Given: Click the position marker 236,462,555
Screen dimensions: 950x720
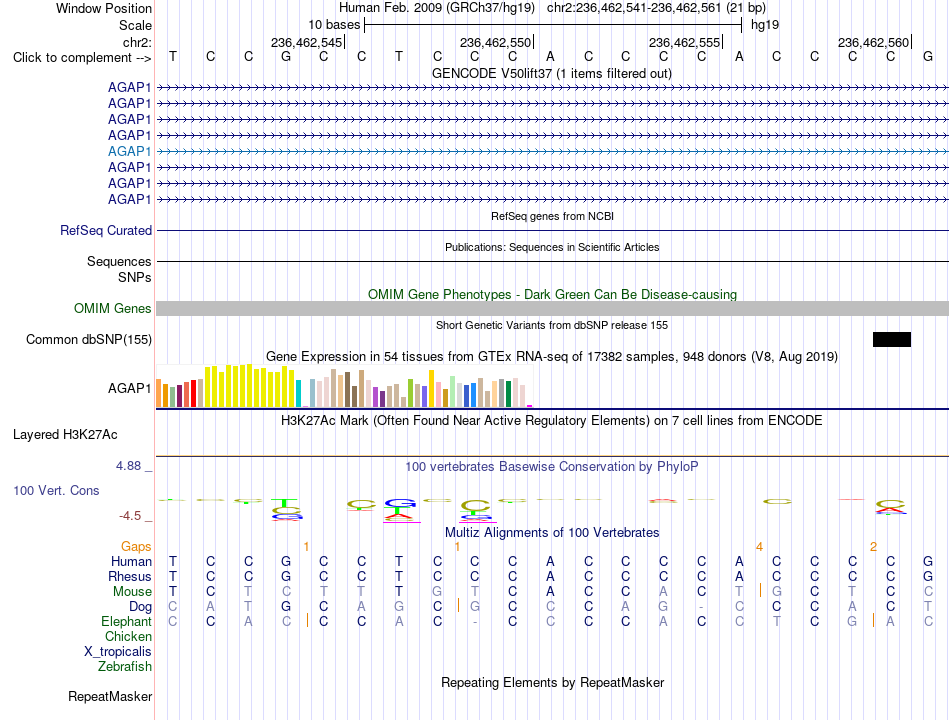Looking at the screenshot, I should coord(685,42).
